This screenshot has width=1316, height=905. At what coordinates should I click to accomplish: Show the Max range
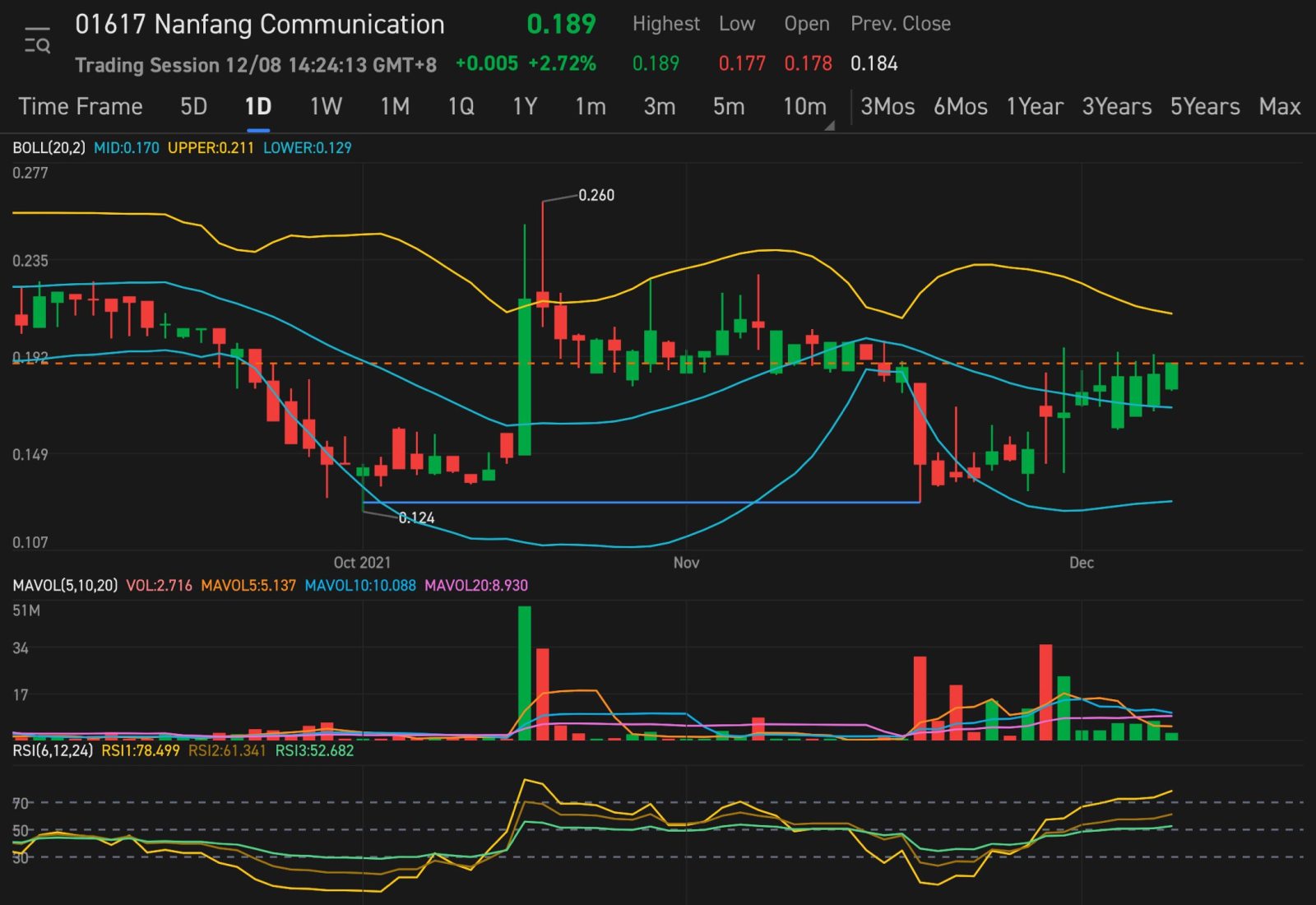click(1280, 107)
